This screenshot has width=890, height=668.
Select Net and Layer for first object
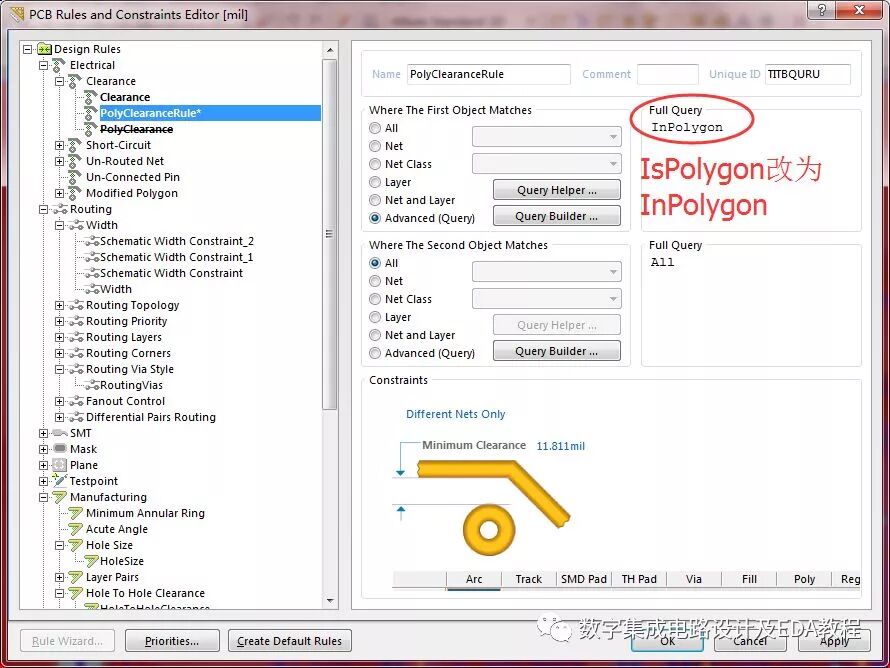click(x=375, y=200)
